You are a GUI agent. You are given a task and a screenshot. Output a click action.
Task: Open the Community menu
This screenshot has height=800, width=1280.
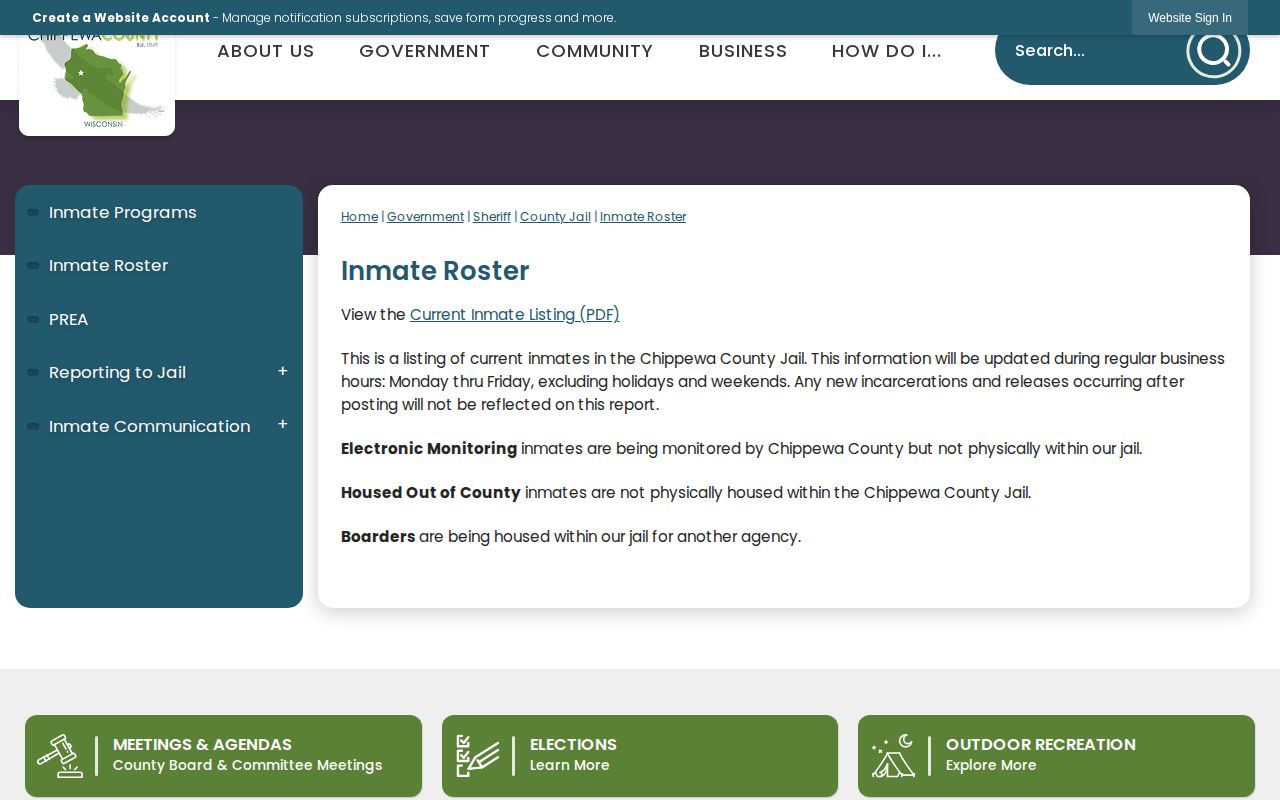(594, 51)
